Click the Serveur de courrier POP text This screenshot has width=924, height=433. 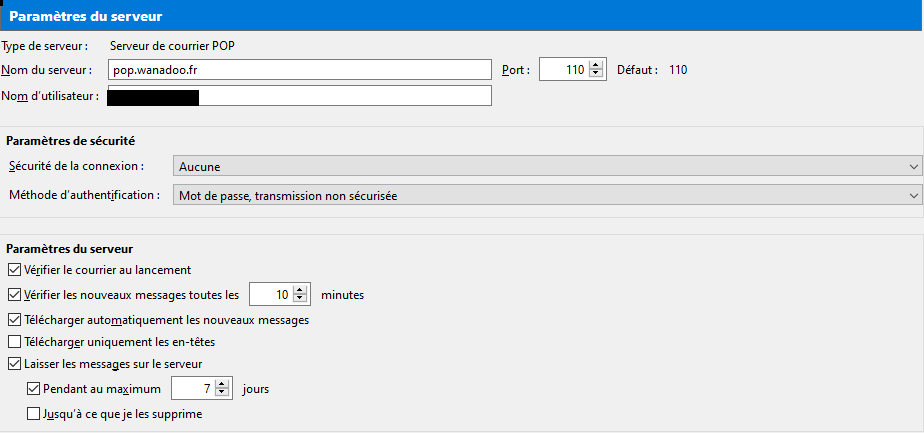(x=173, y=45)
